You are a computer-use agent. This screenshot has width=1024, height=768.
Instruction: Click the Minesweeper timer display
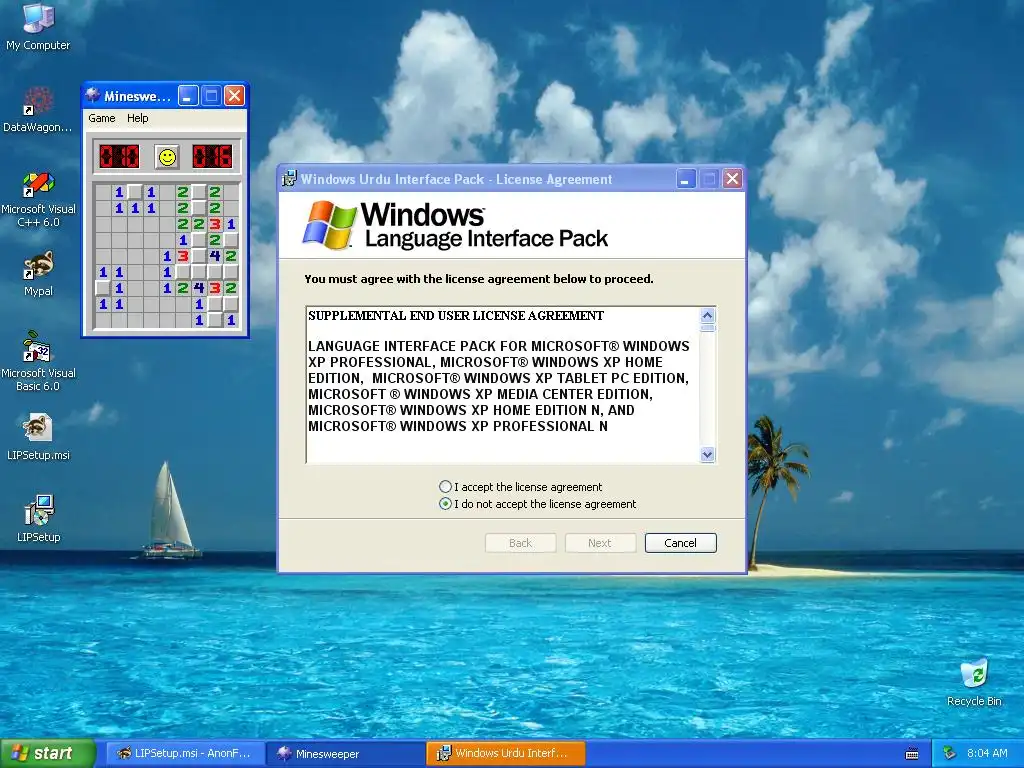[x=212, y=157]
